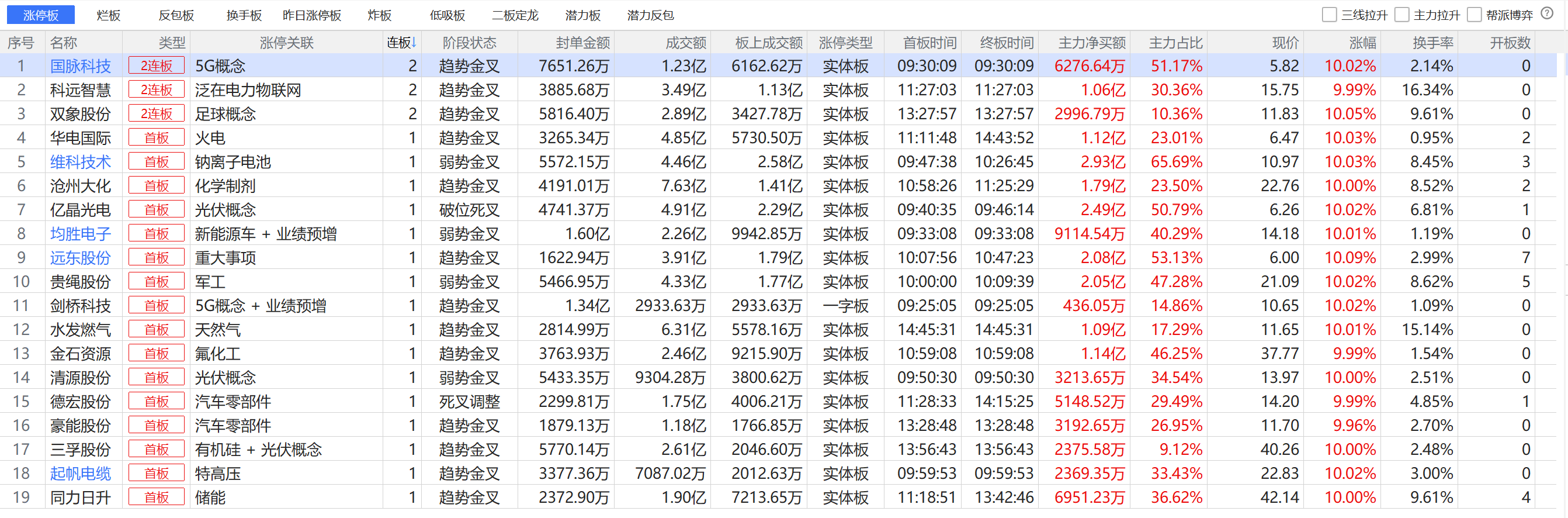Select stock name 华电国际
Screen dimensions: 1568x518
click(81, 138)
